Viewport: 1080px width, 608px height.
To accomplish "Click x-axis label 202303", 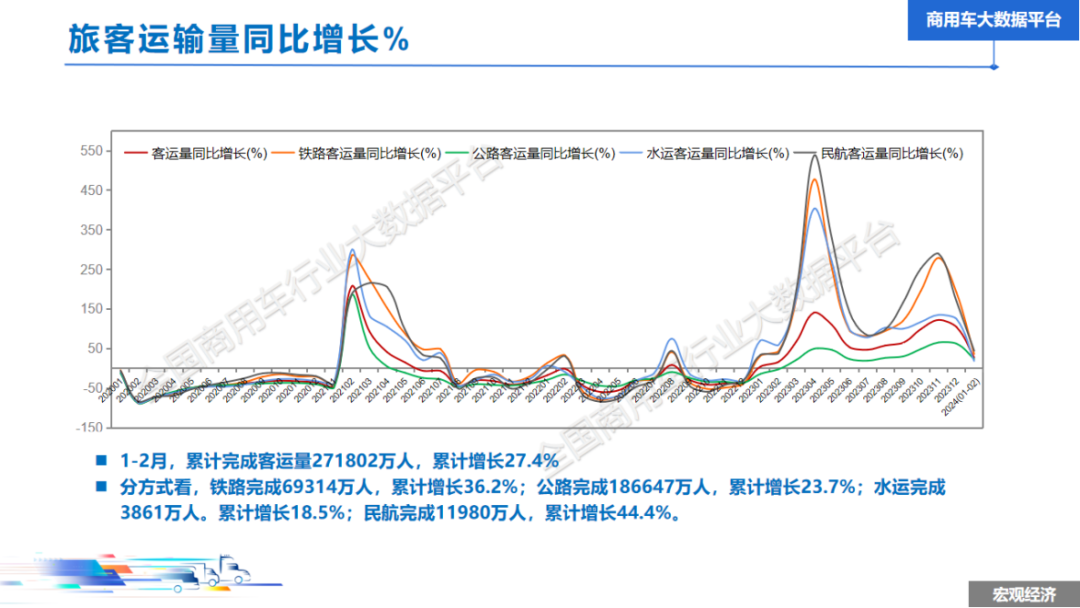I will coord(785,390).
